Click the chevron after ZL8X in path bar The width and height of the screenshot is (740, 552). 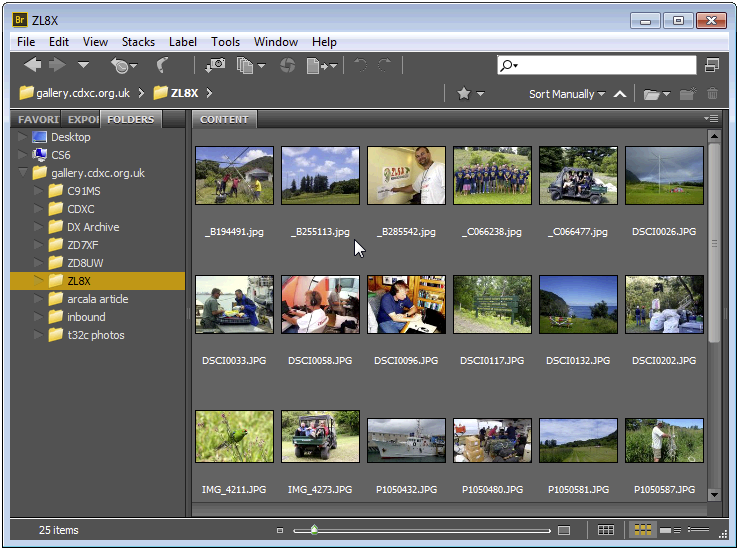[209, 93]
